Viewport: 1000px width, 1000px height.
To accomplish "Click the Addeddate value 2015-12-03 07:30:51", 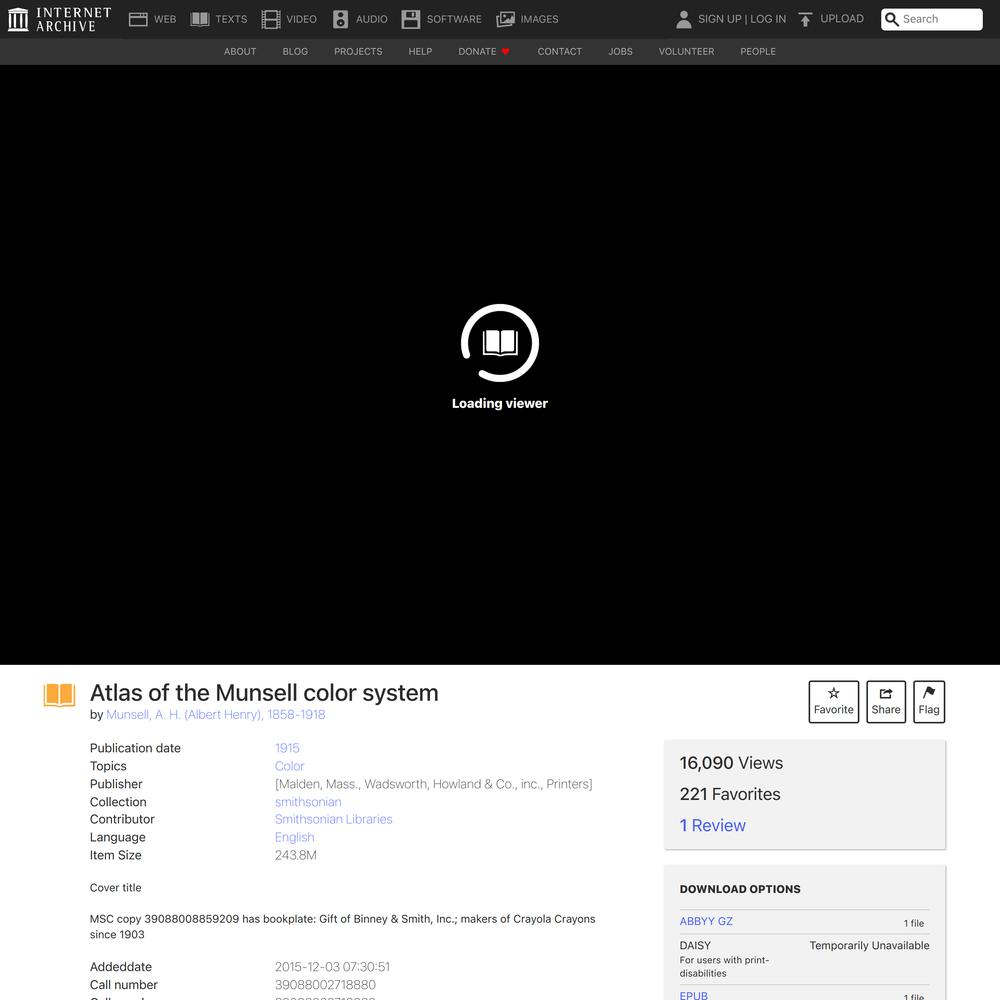I will click(x=332, y=967).
